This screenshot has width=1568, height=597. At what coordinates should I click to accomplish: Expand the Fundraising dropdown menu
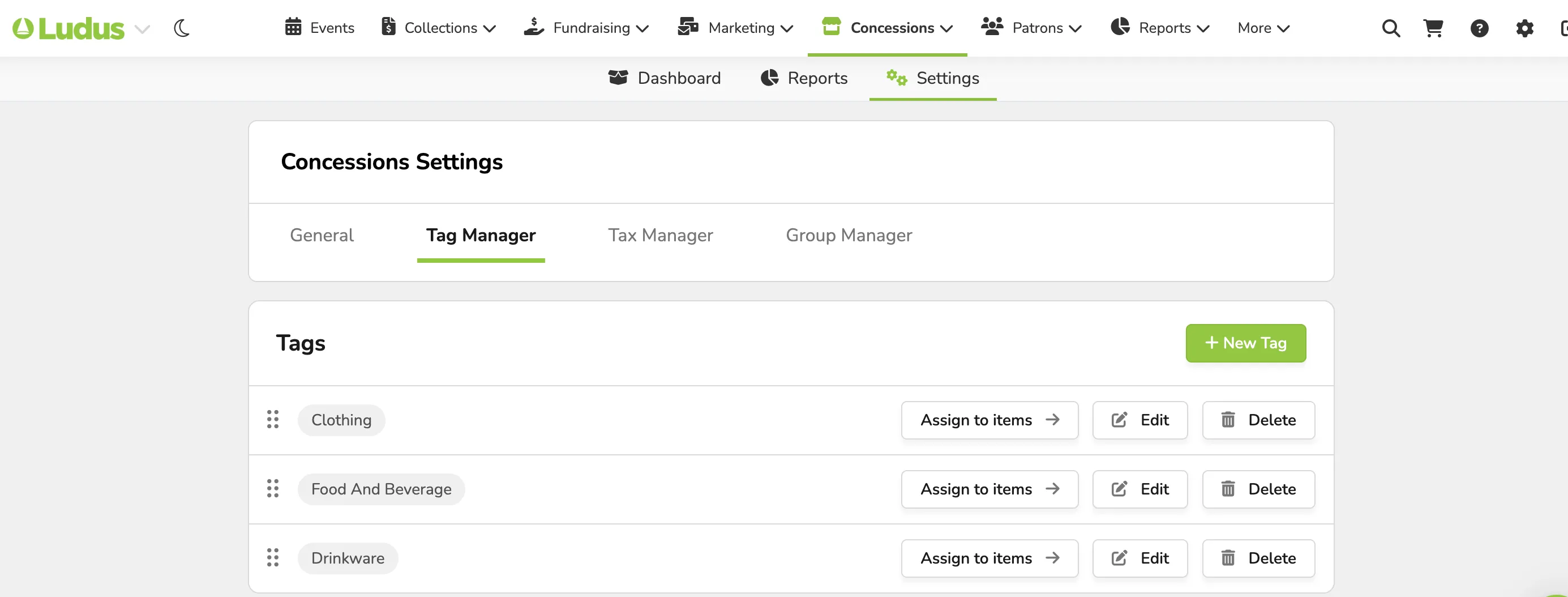pyautogui.click(x=586, y=28)
